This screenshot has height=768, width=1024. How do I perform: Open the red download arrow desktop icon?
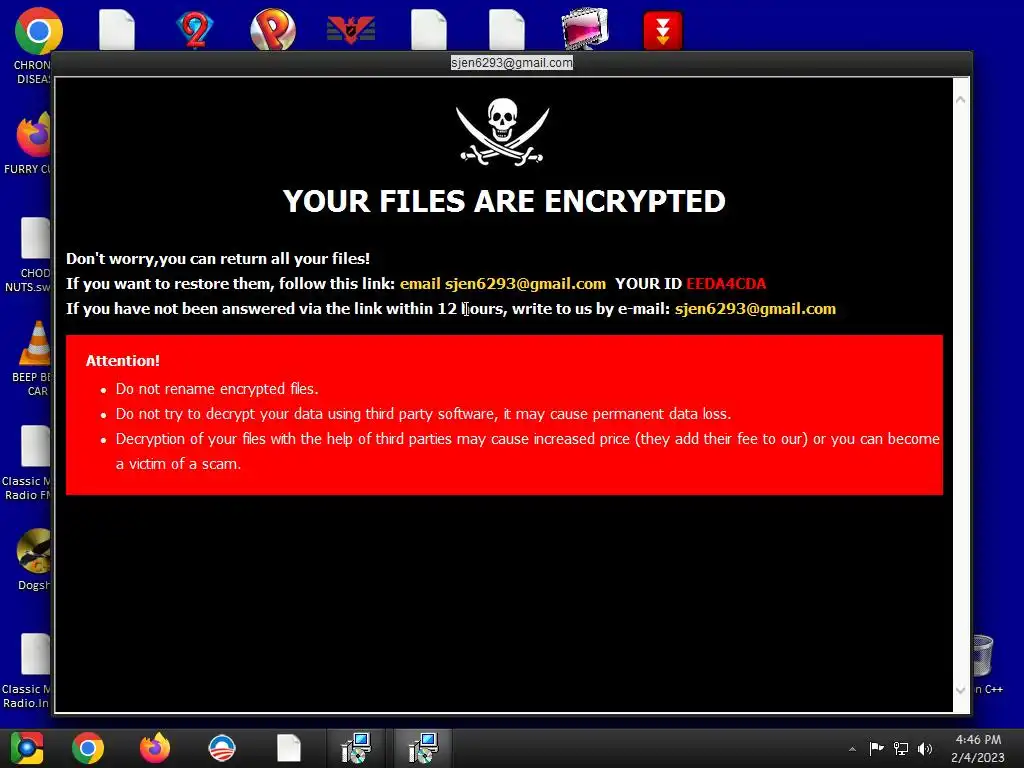662,30
